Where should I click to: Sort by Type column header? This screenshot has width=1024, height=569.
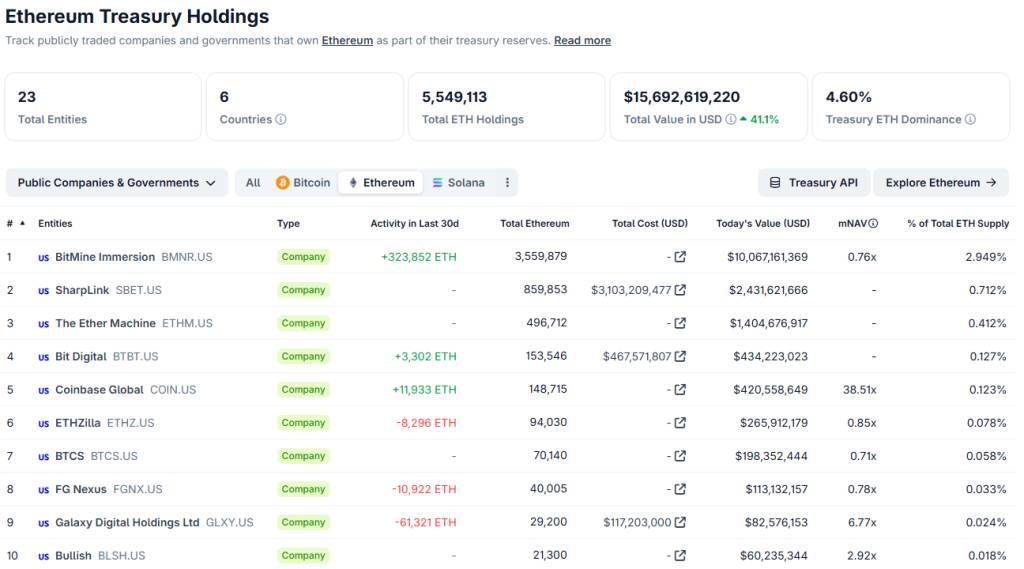click(288, 223)
